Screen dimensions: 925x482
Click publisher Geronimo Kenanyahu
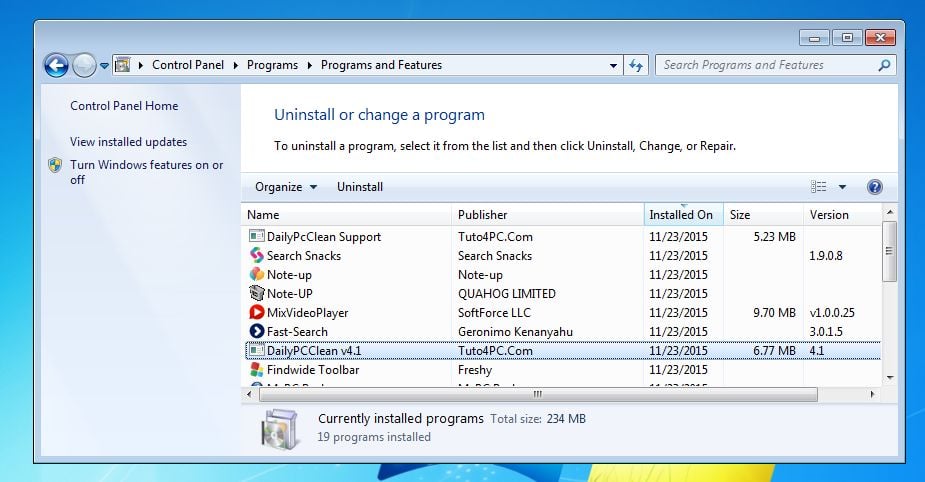(515, 332)
